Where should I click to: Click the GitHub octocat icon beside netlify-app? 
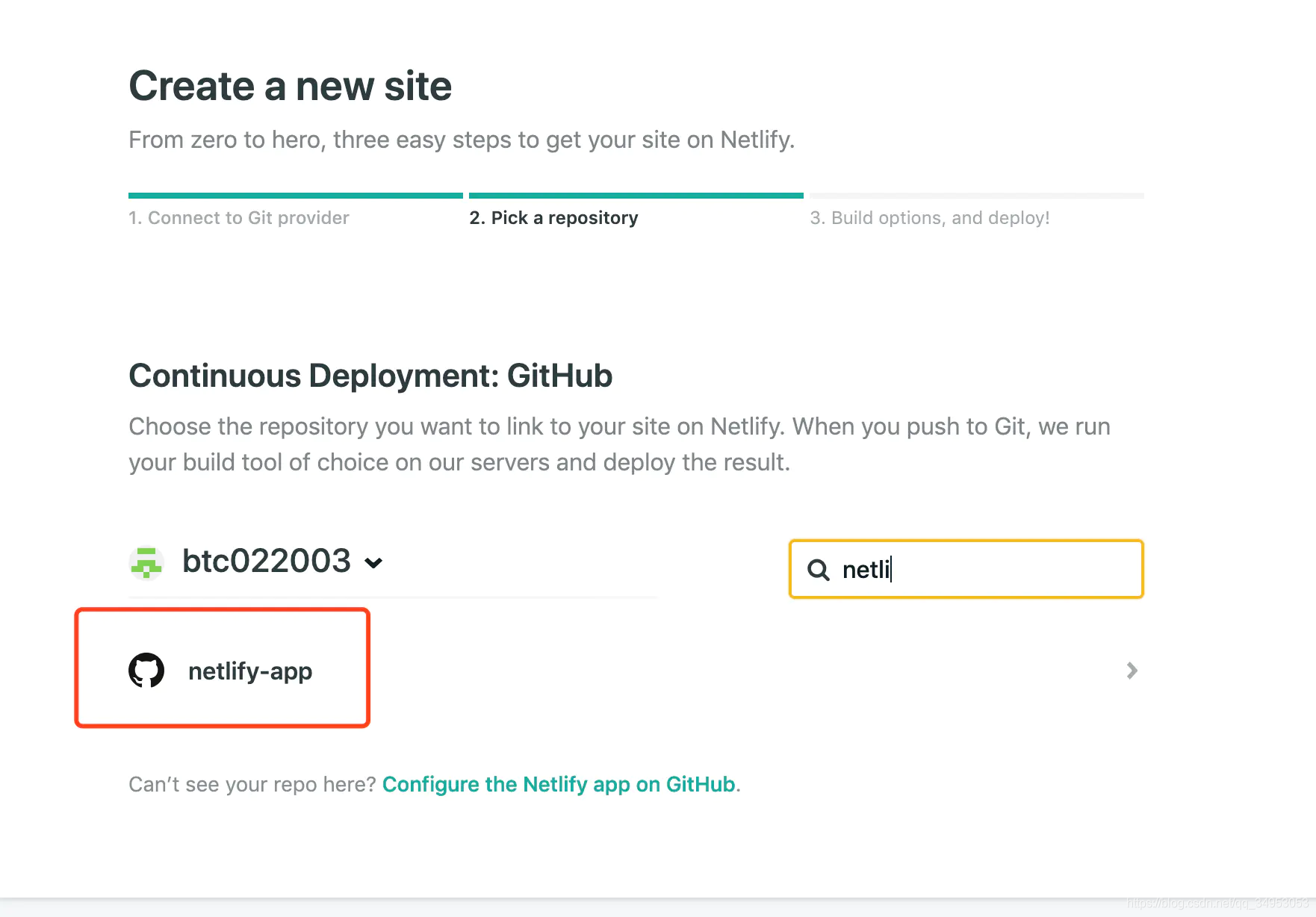[x=146, y=671]
